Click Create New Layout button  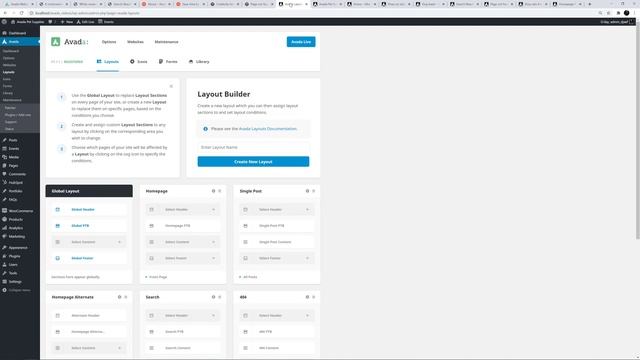pos(253,162)
